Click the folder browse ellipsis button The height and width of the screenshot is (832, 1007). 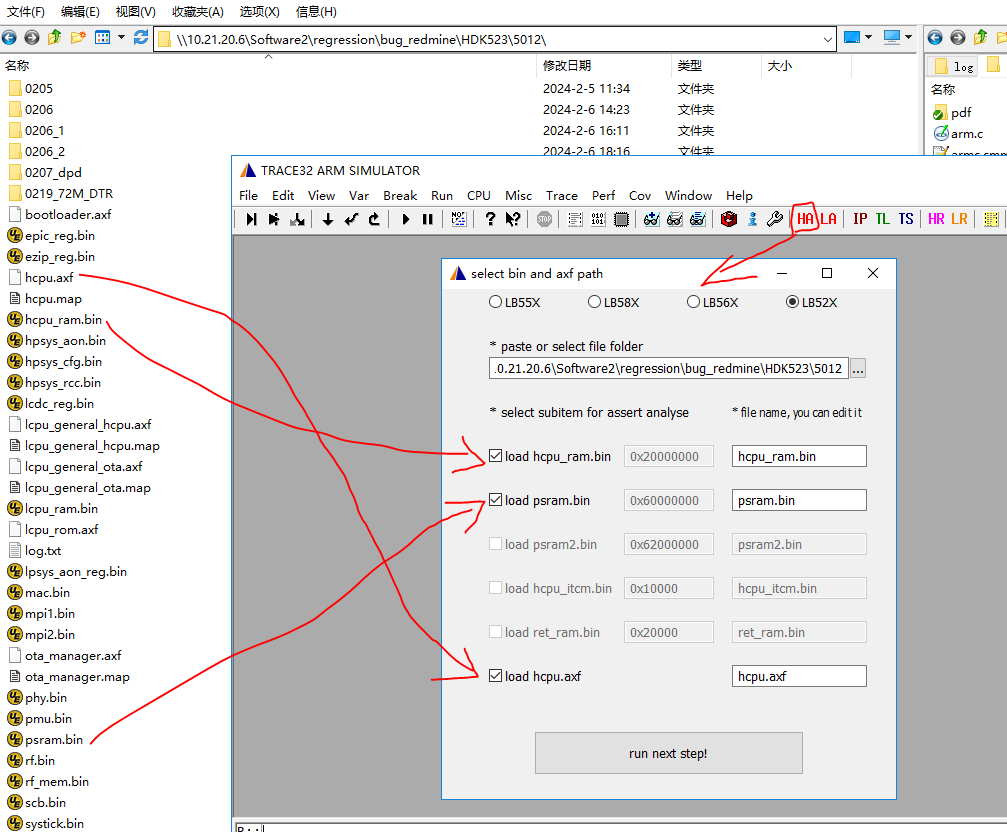point(857,369)
